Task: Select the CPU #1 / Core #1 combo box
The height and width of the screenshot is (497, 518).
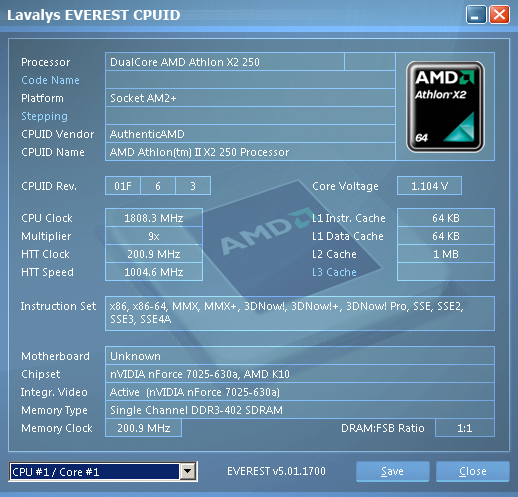Action: pyautogui.click(x=103, y=471)
